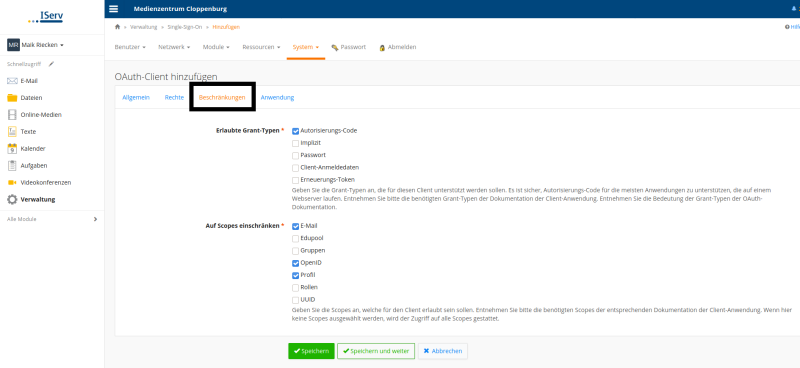Screen dimensions: 800x368
Task: Toggle OpenID scope checkbox
Action: point(295,263)
